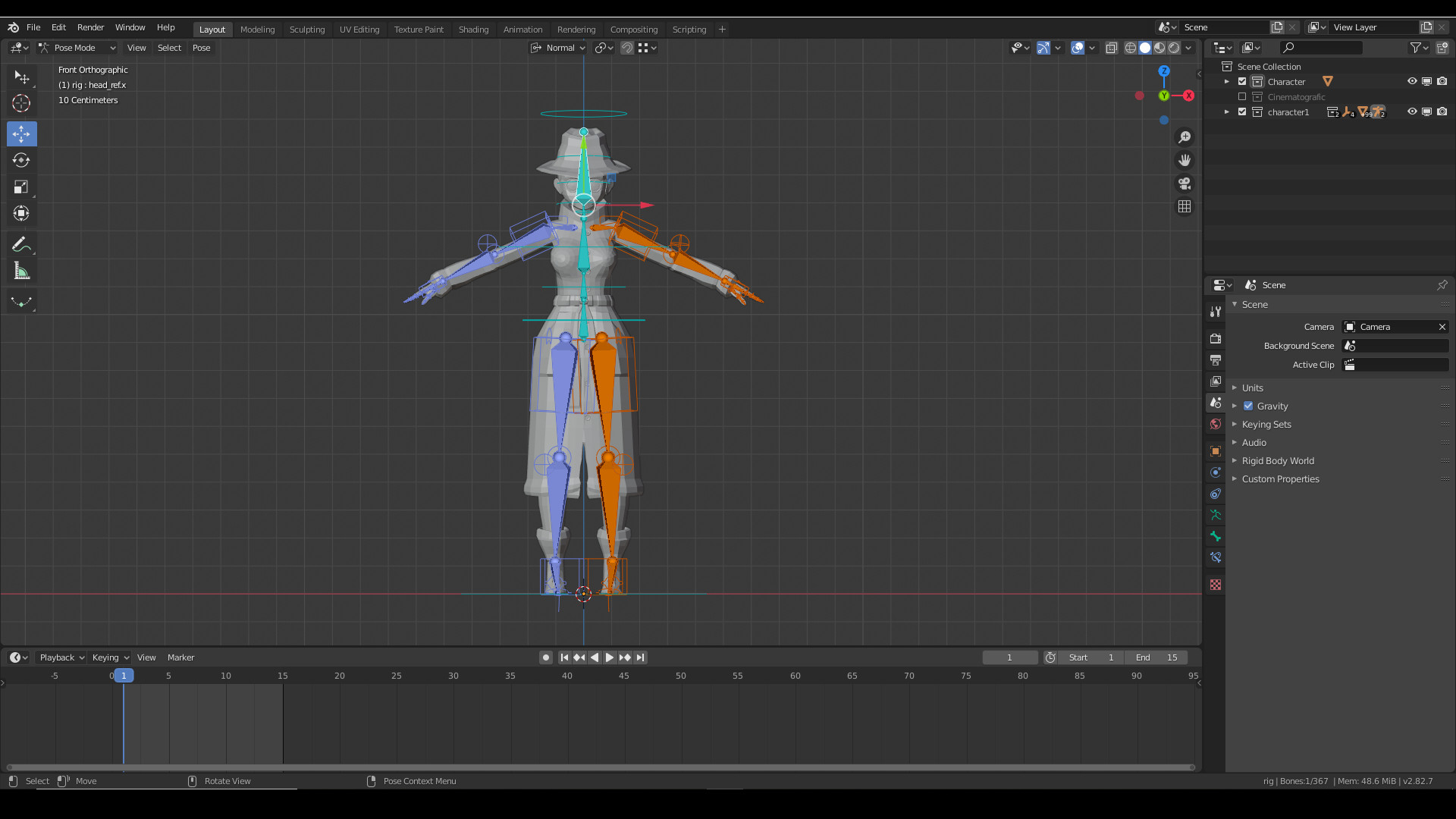Select the Measure tool
The height and width of the screenshot is (819, 1456).
click(x=21, y=271)
